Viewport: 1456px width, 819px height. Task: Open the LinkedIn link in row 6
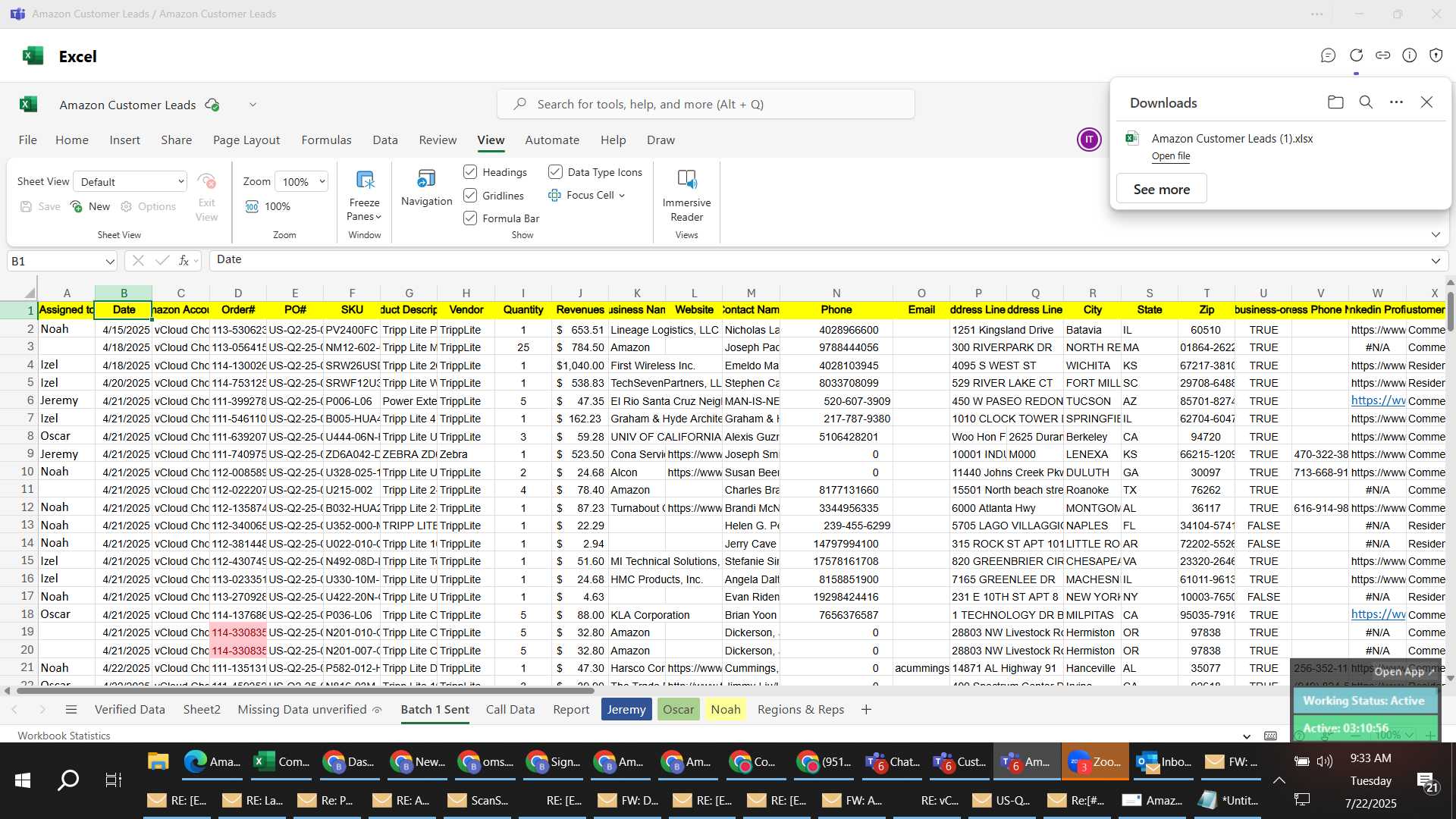(1378, 400)
